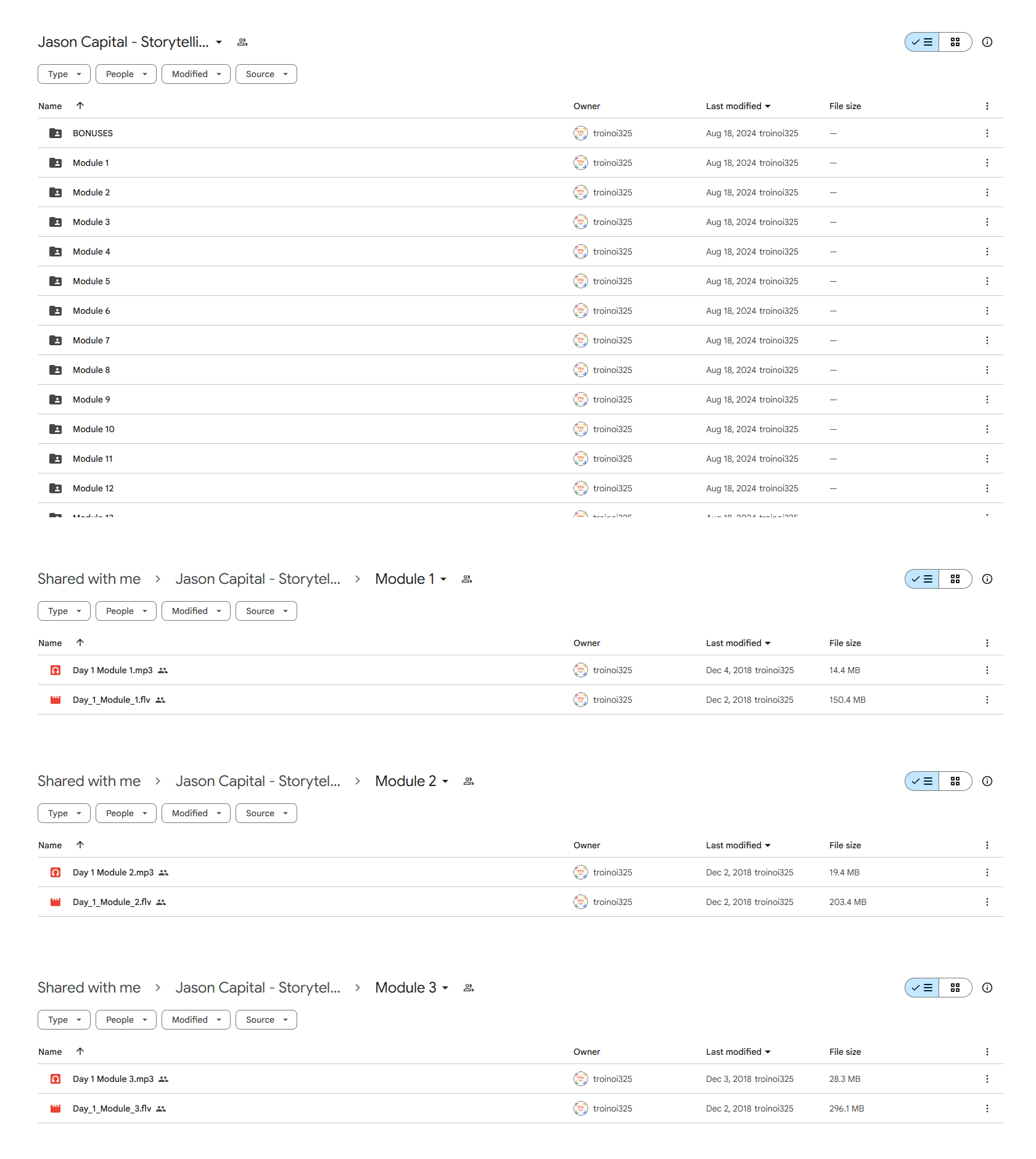This screenshot has width=1036, height=1159.
Task: Select list layout in Module 1 panel
Action: coord(922,579)
